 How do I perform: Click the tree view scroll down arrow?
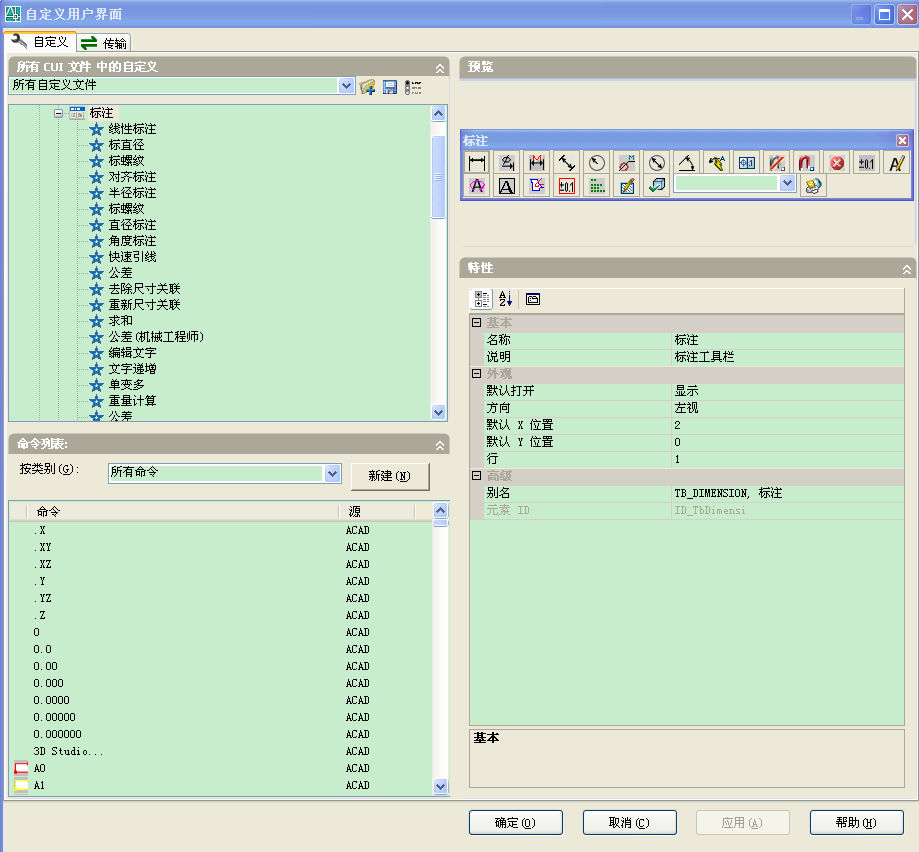pyautogui.click(x=438, y=412)
